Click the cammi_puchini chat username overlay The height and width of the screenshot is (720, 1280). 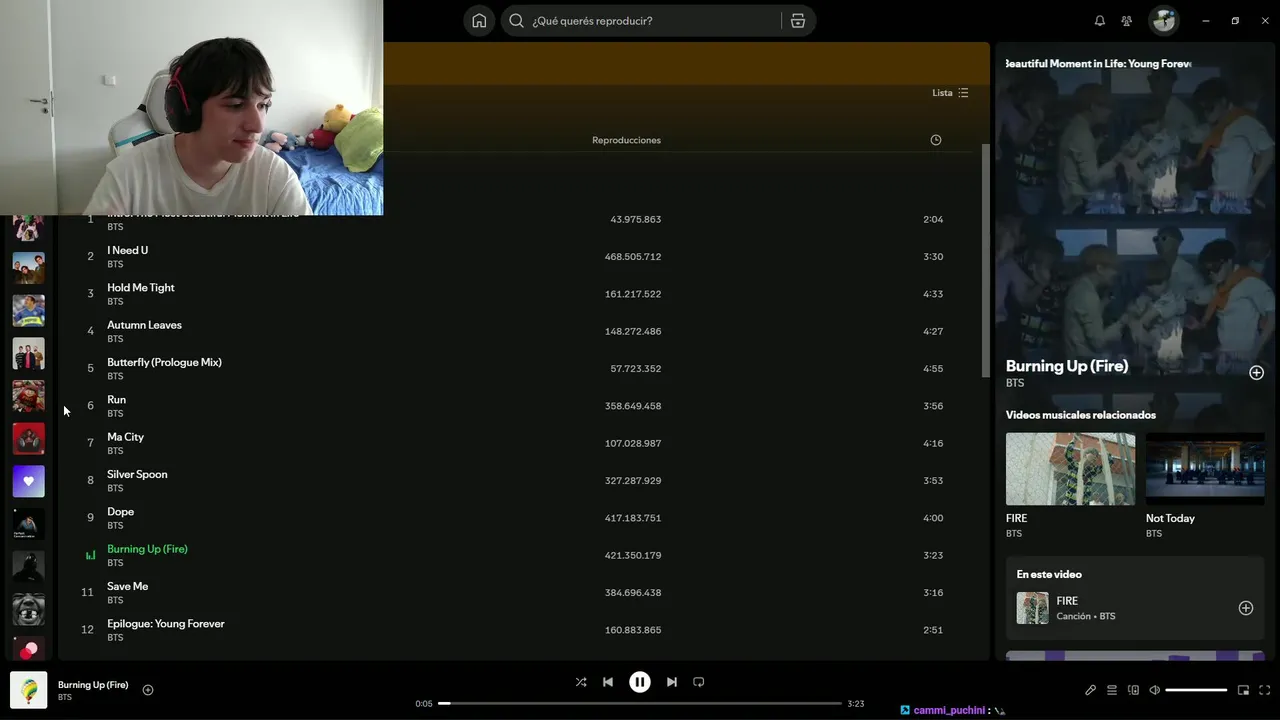pos(949,710)
